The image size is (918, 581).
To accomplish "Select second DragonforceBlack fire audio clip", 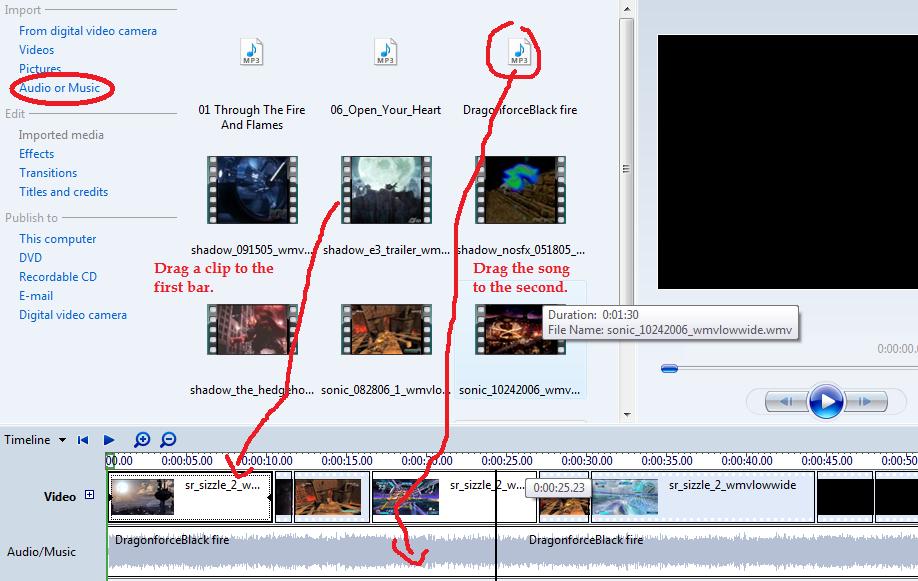I will pos(707,551).
